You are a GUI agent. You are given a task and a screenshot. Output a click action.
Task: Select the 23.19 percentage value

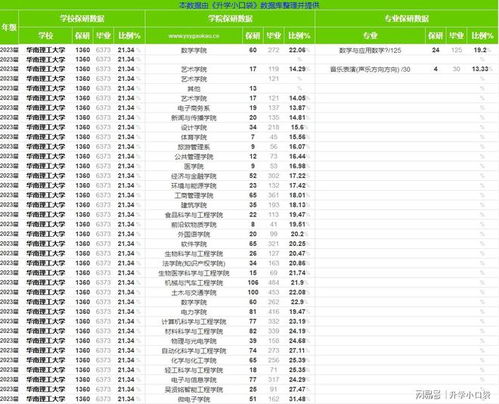tap(297, 321)
